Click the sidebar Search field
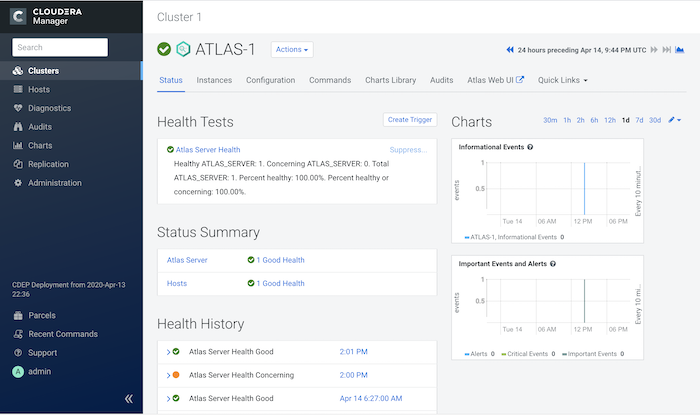This screenshot has height=415, width=700. point(60,47)
